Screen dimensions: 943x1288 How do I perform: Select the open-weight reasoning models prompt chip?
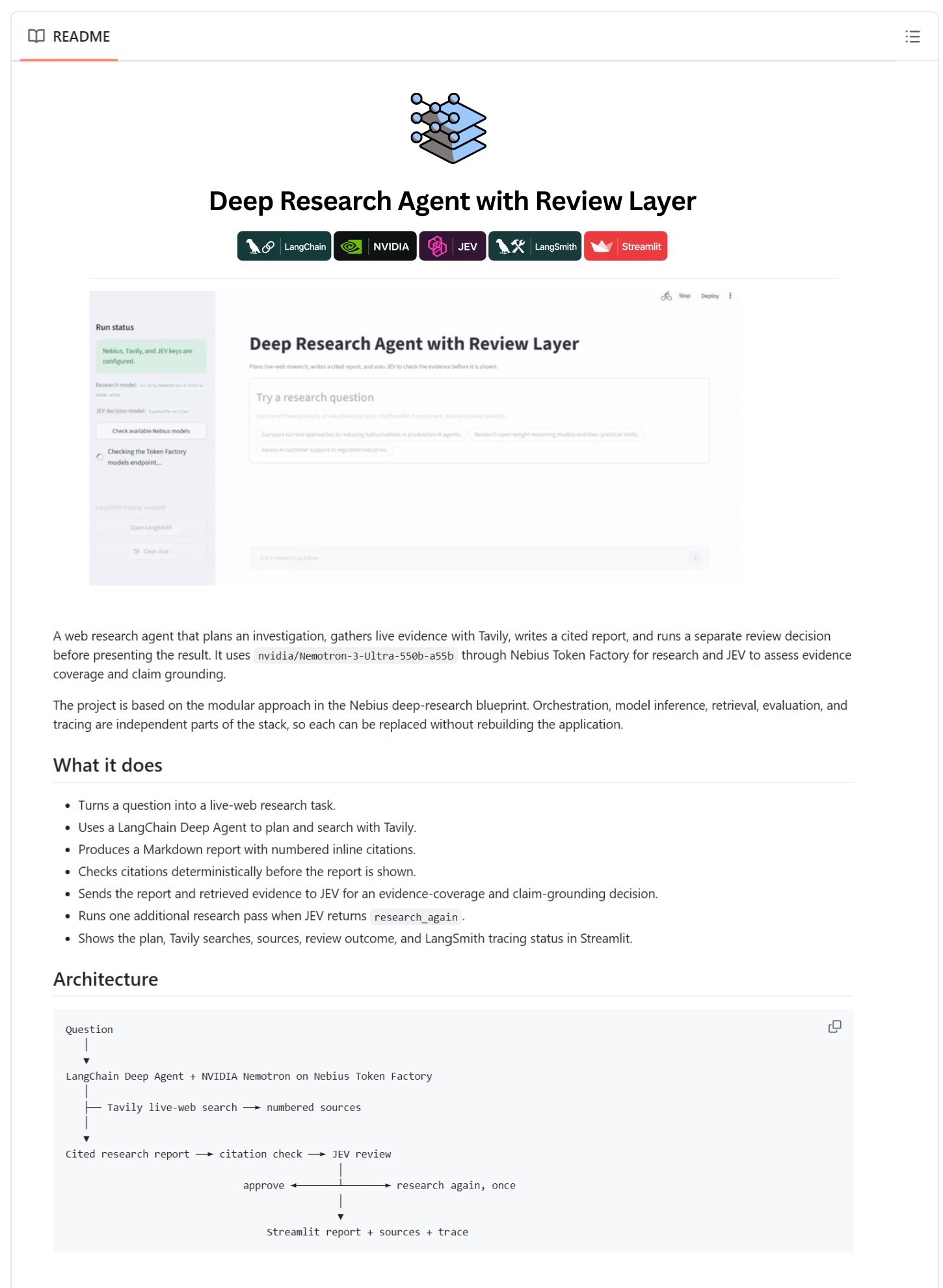(x=557, y=435)
